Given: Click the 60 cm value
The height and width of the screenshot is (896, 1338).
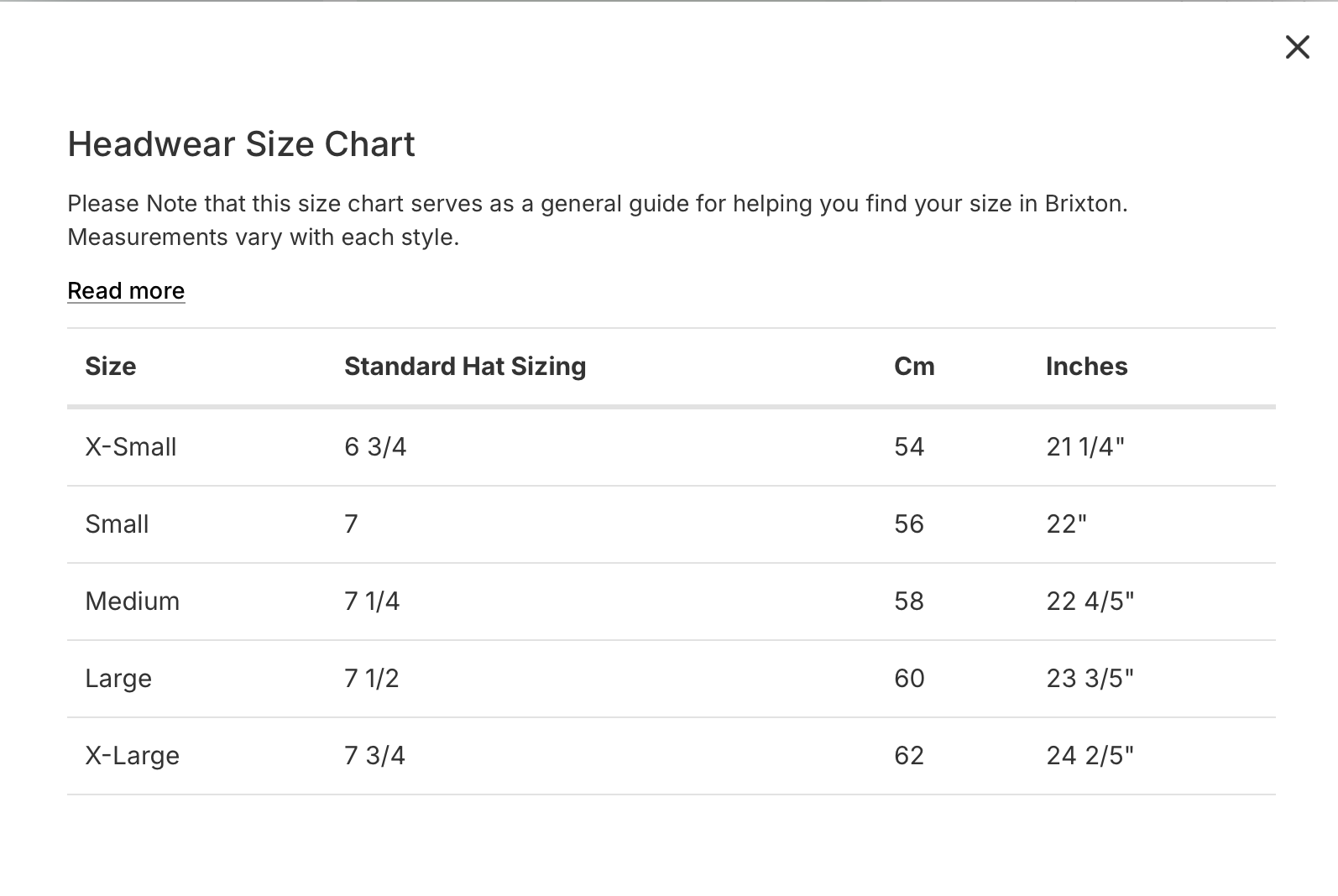Looking at the screenshot, I should [x=909, y=679].
